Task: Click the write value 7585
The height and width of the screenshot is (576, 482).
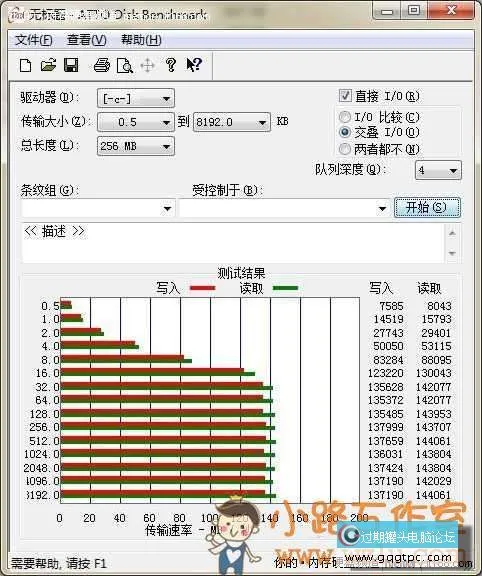Action: (391, 306)
